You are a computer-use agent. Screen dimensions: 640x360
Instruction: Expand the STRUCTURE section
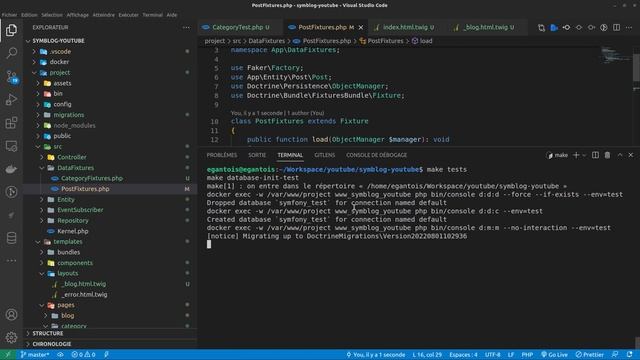pos(110,333)
